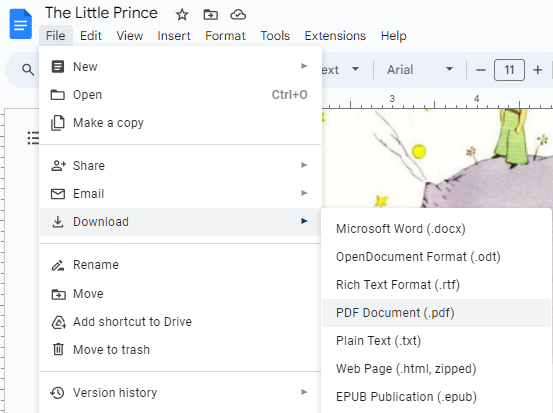Open the Edit menu

91,36
